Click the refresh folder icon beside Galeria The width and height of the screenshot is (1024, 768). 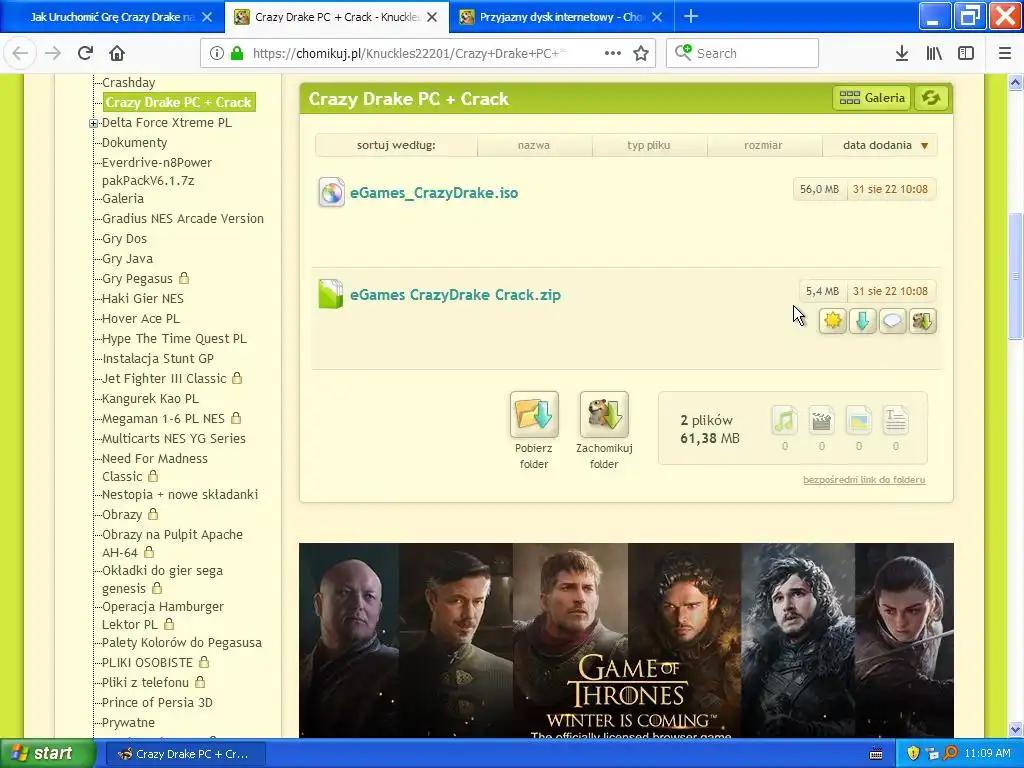tap(931, 98)
